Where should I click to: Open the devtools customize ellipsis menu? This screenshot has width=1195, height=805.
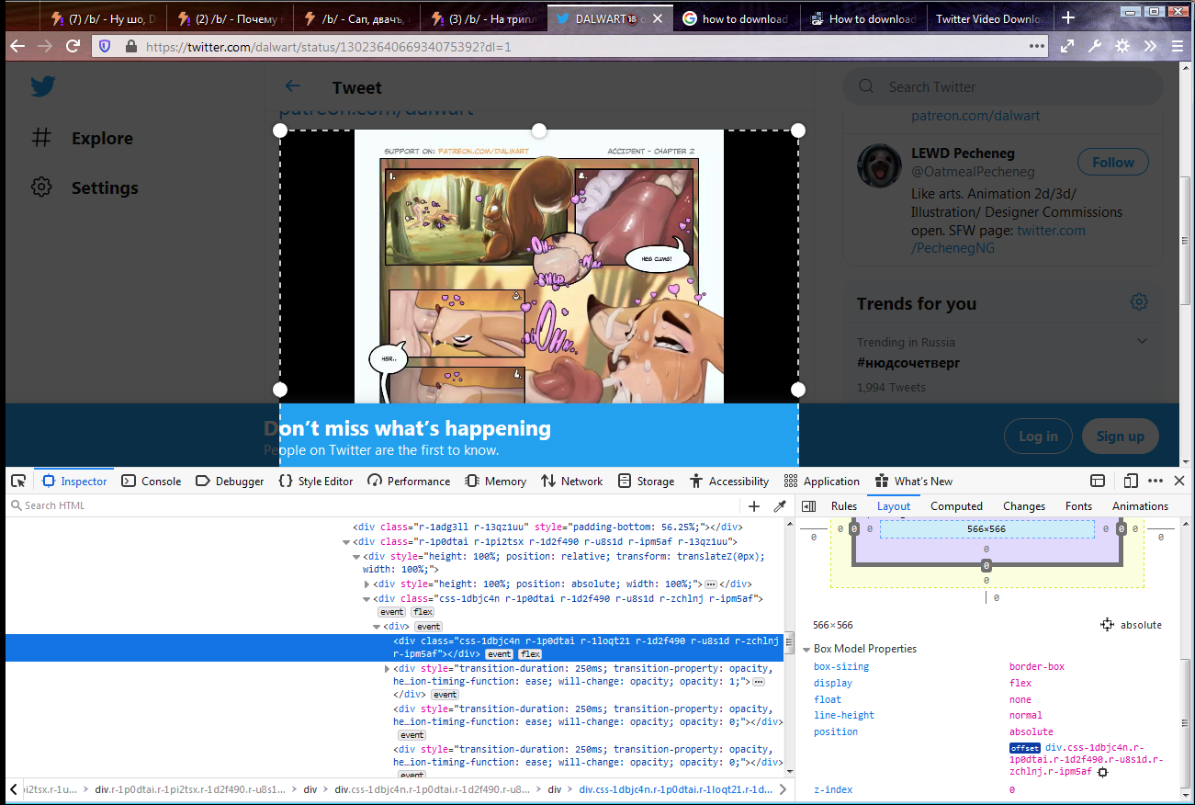[x=1155, y=481]
